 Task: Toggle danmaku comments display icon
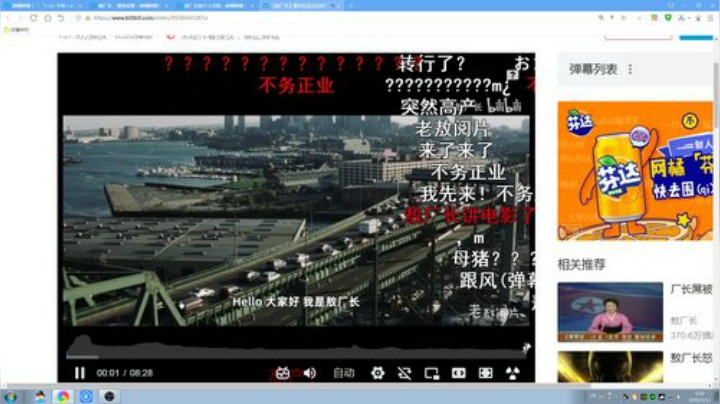(x=283, y=373)
